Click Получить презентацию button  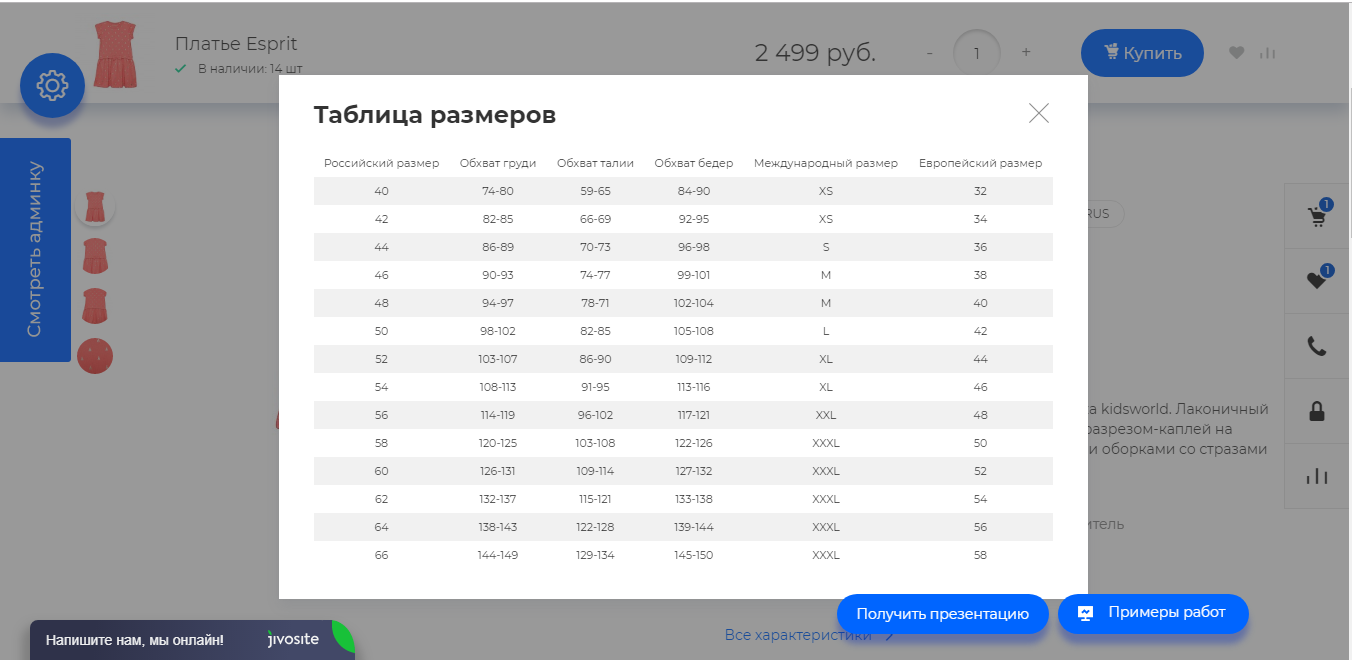942,614
